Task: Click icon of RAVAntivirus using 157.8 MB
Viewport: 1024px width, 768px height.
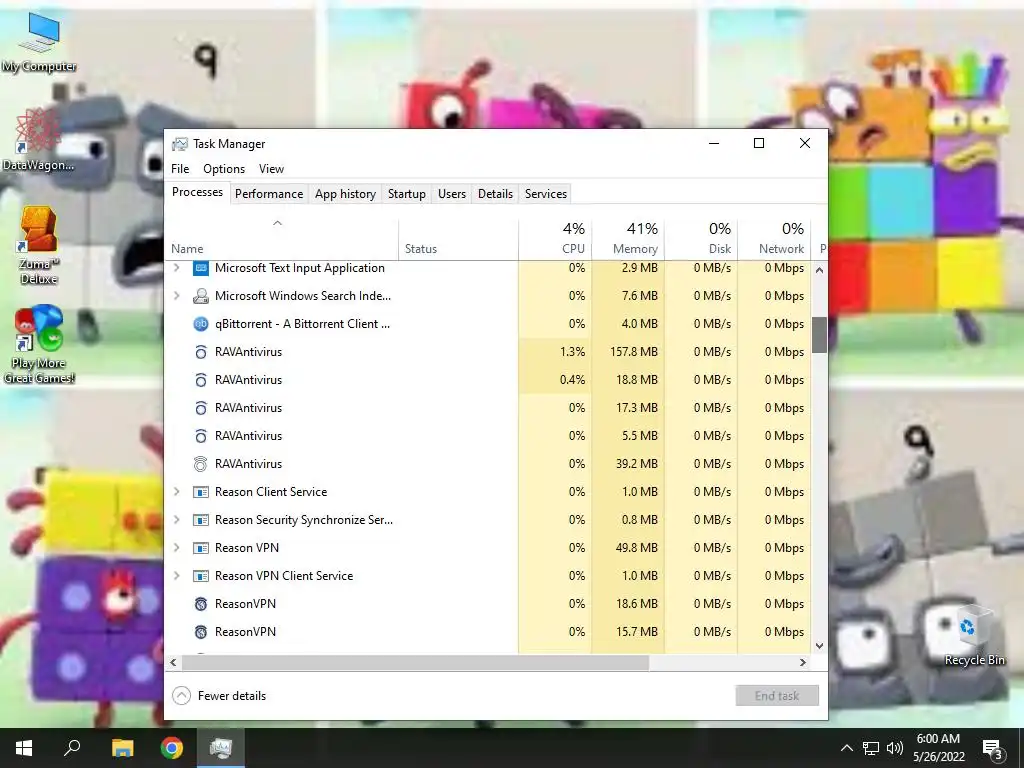Action: pyautogui.click(x=200, y=352)
